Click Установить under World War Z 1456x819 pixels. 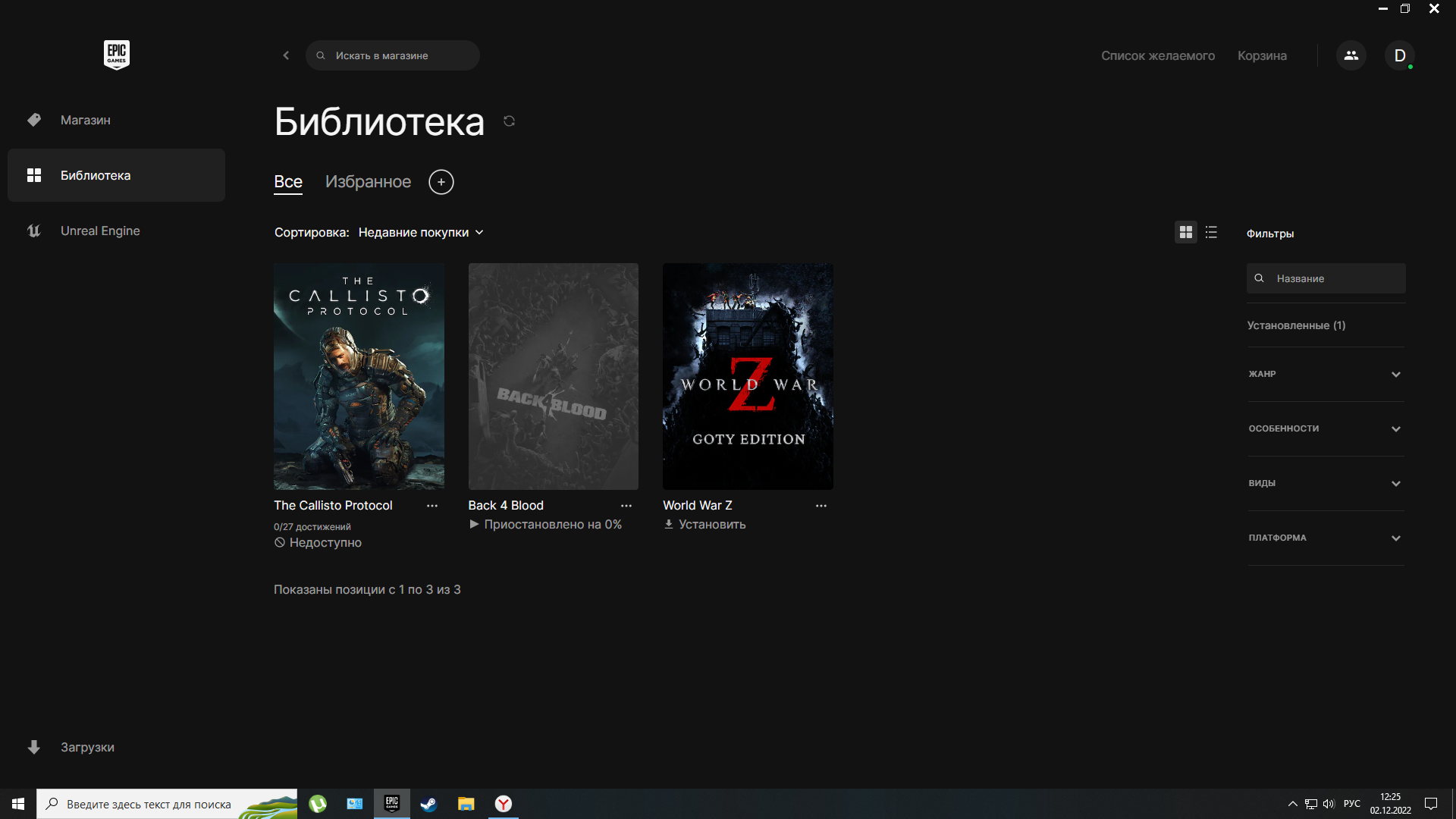705,525
